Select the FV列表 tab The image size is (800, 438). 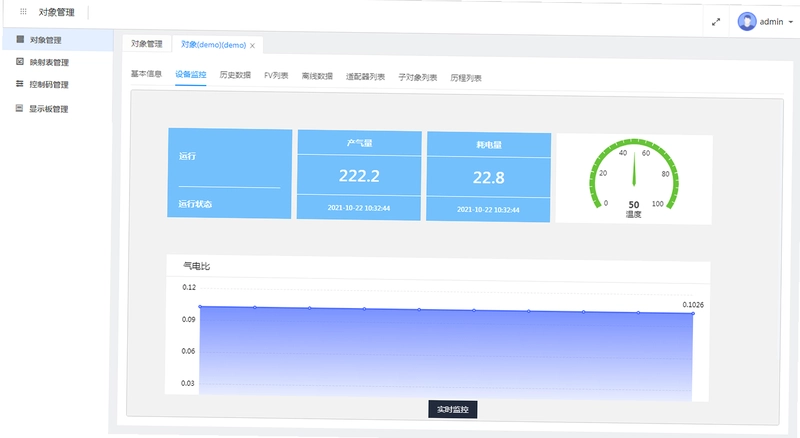pyautogui.click(x=276, y=76)
